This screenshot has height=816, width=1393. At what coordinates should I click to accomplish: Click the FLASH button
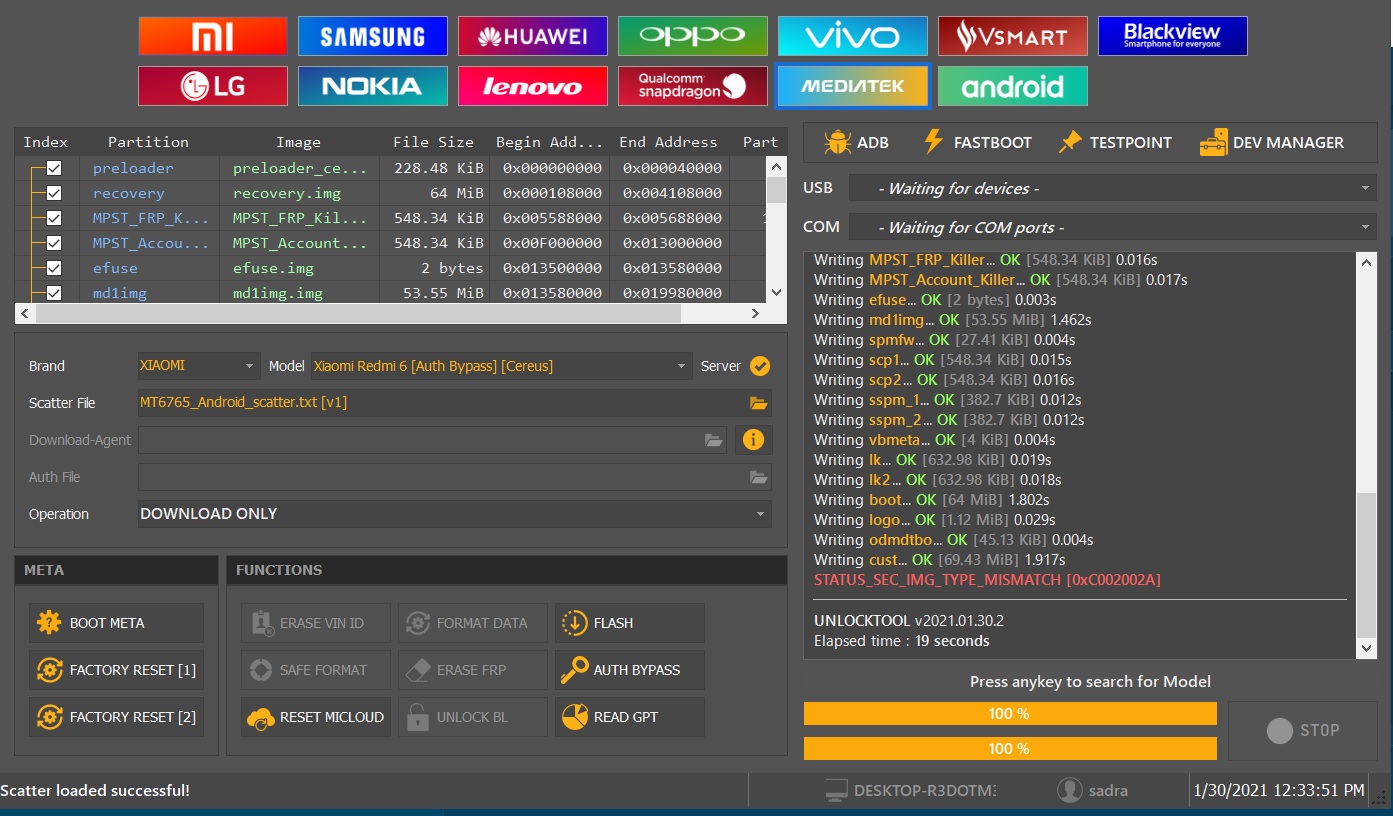pyautogui.click(x=630, y=623)
